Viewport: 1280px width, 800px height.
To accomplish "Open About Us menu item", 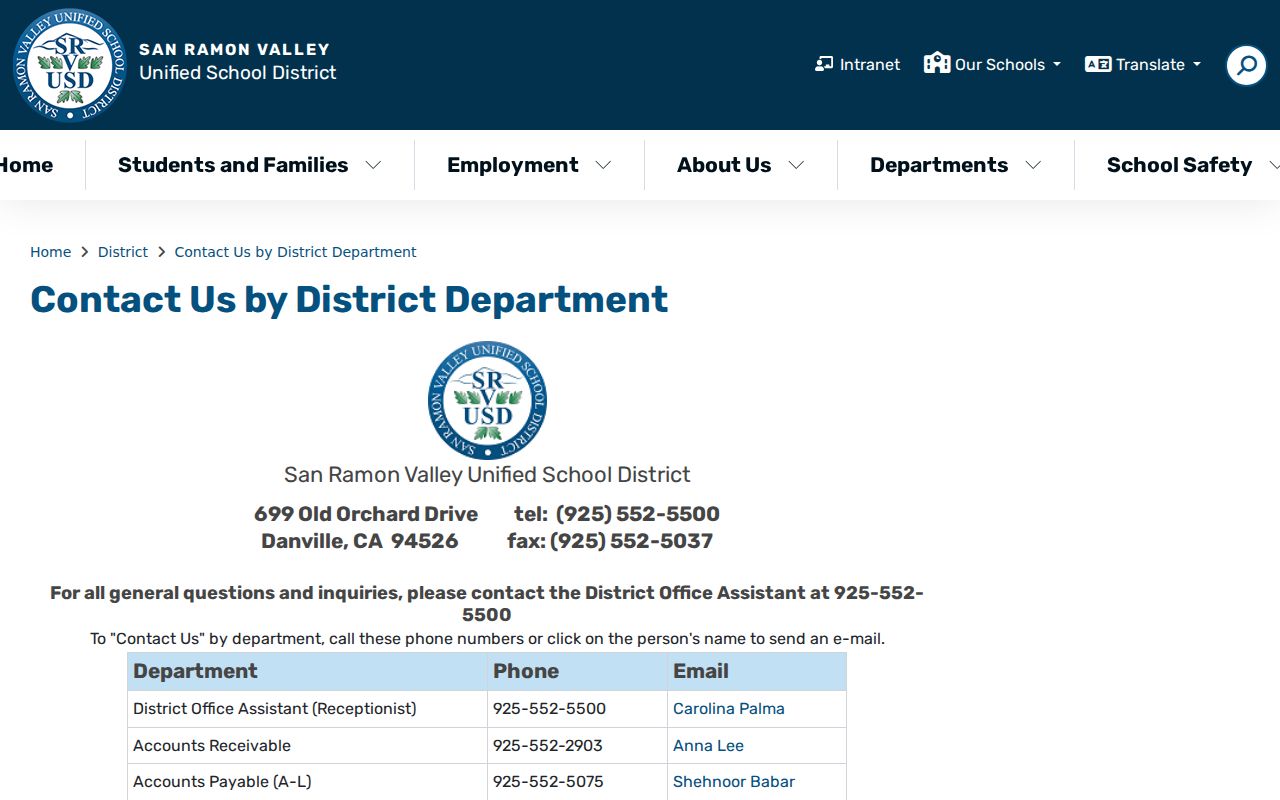I will [x=724, y=165].
